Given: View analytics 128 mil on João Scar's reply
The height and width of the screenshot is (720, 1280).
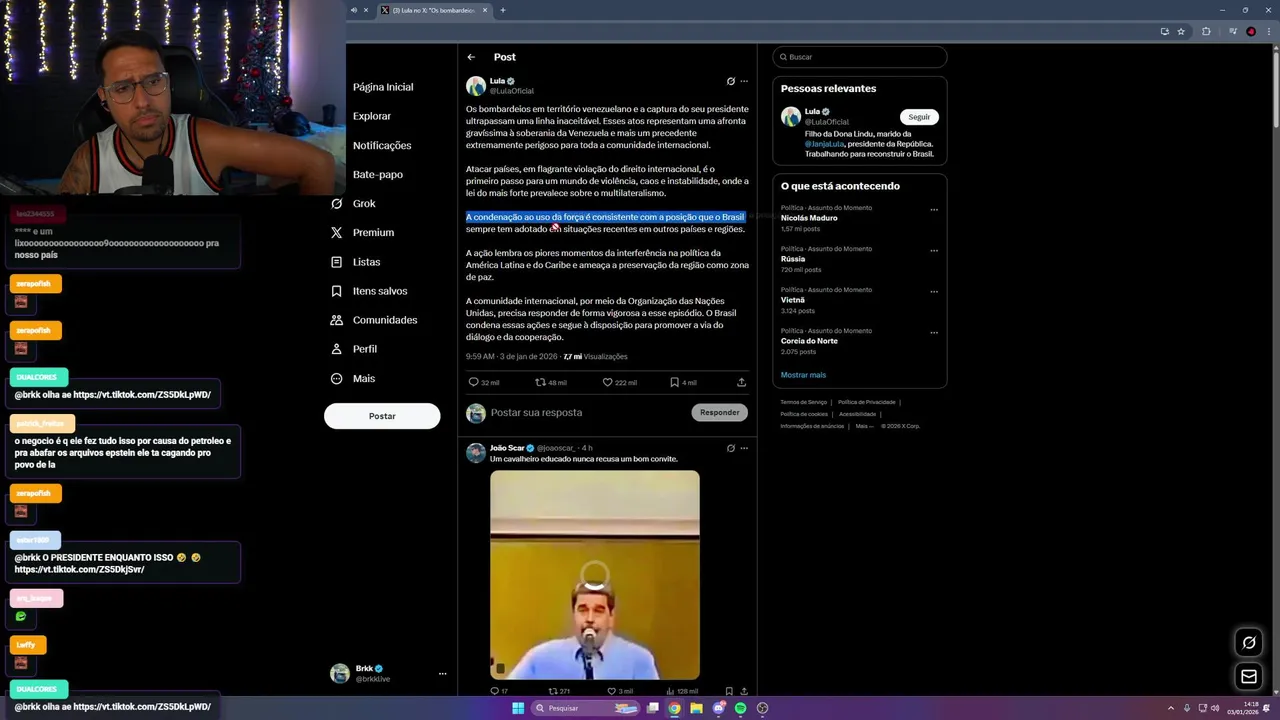Looking at the screenshot, I should click(x=681, y=691).
